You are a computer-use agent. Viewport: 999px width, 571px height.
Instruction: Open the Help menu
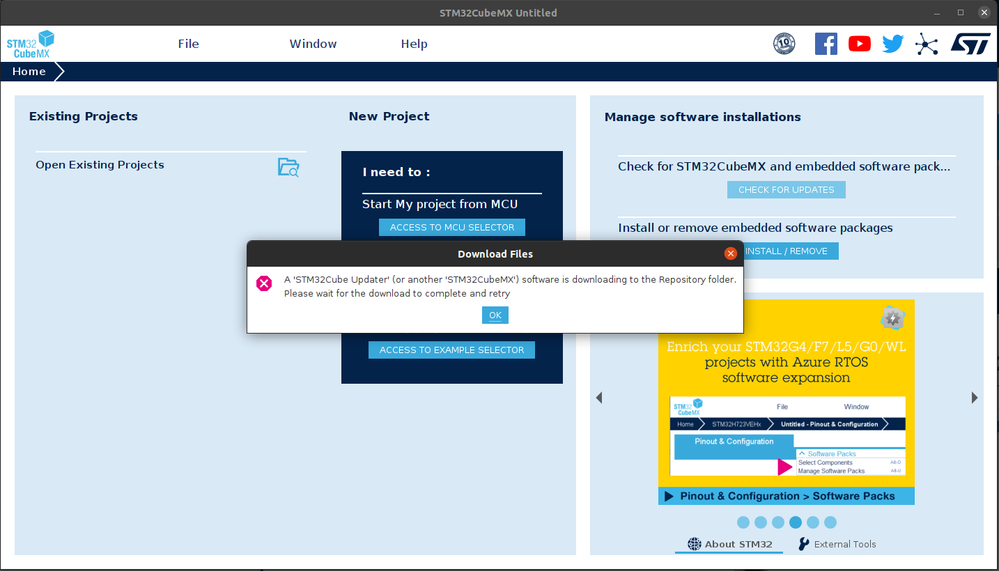pos(414,44)
